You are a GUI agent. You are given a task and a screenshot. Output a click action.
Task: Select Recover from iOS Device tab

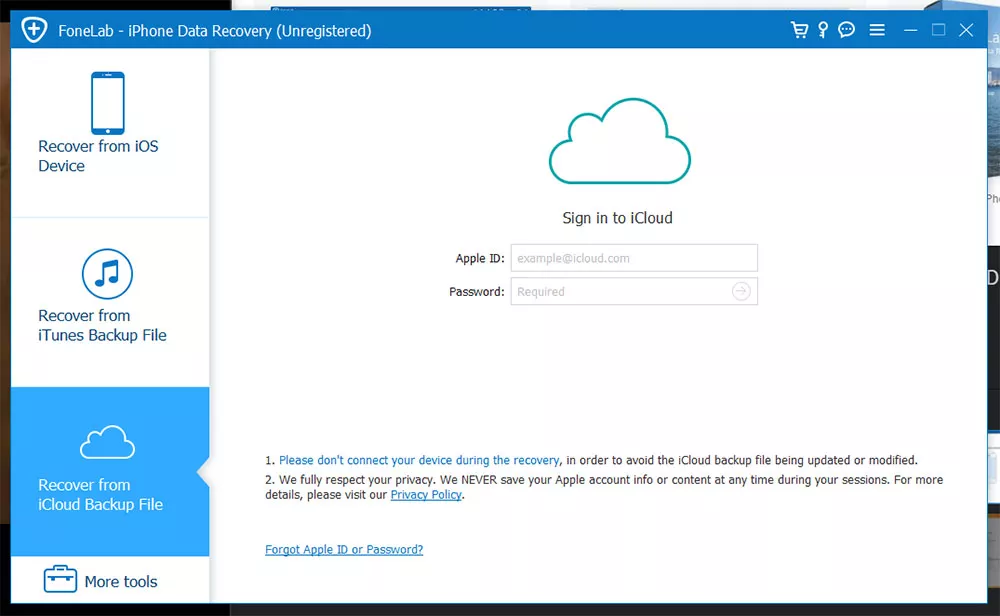(110, 134)
